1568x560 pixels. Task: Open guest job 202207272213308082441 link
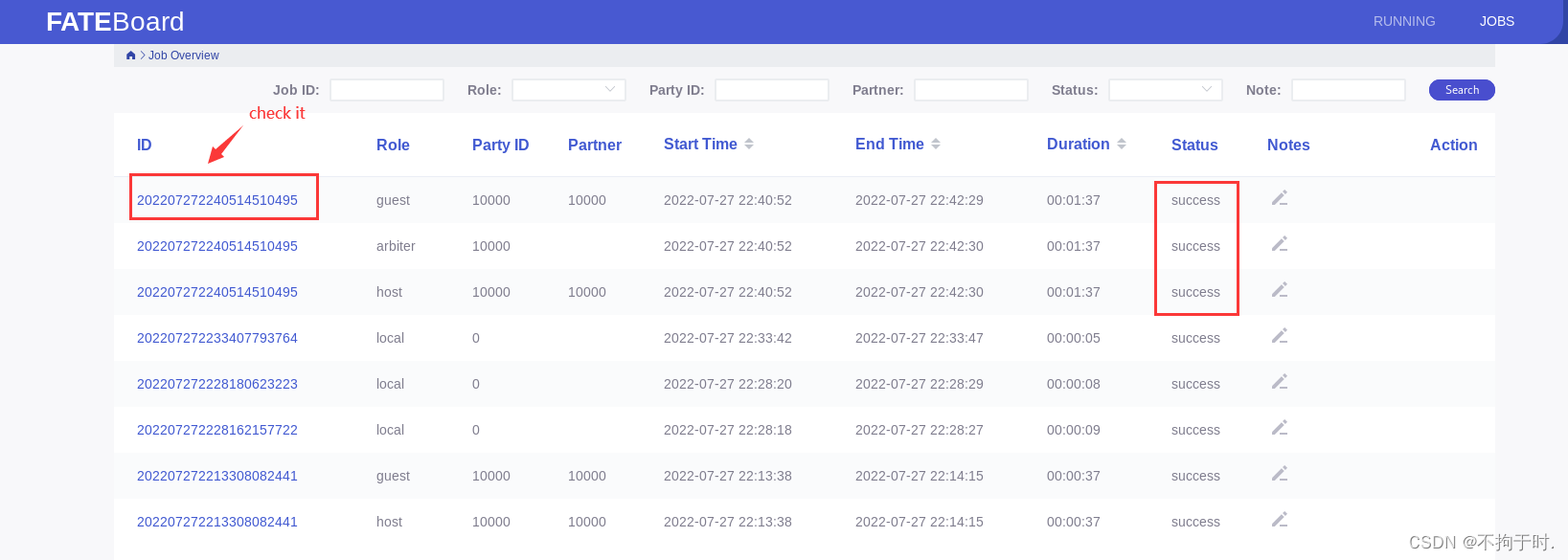pyautogui.click(x=217, y=476)
